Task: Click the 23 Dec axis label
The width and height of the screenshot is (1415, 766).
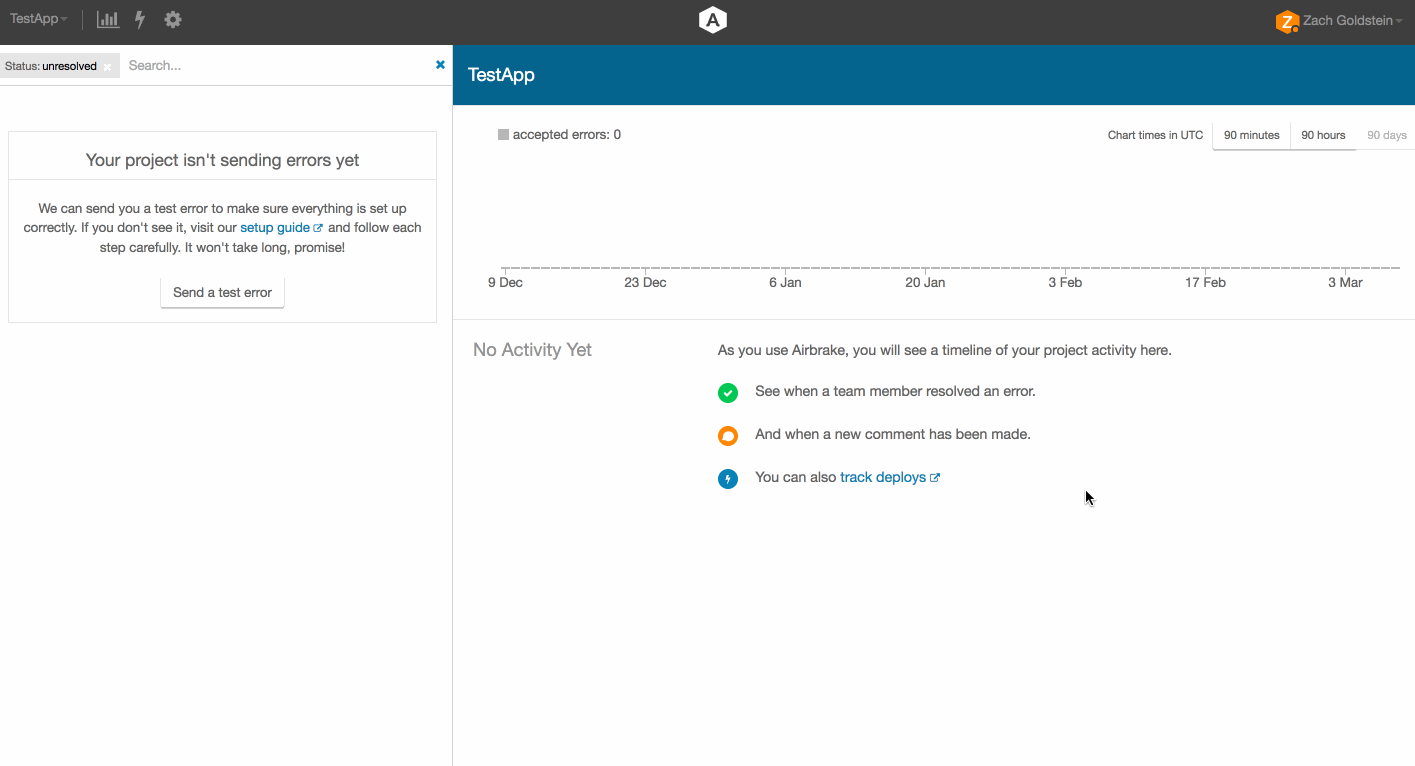Action: point(645,283)
